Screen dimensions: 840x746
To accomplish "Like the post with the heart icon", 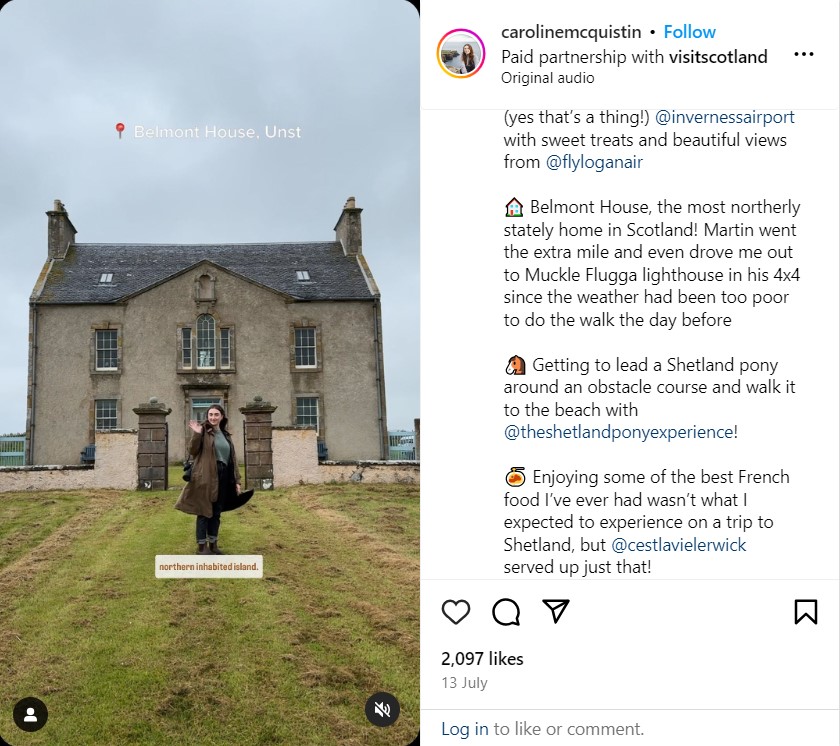I will (456, 612).
